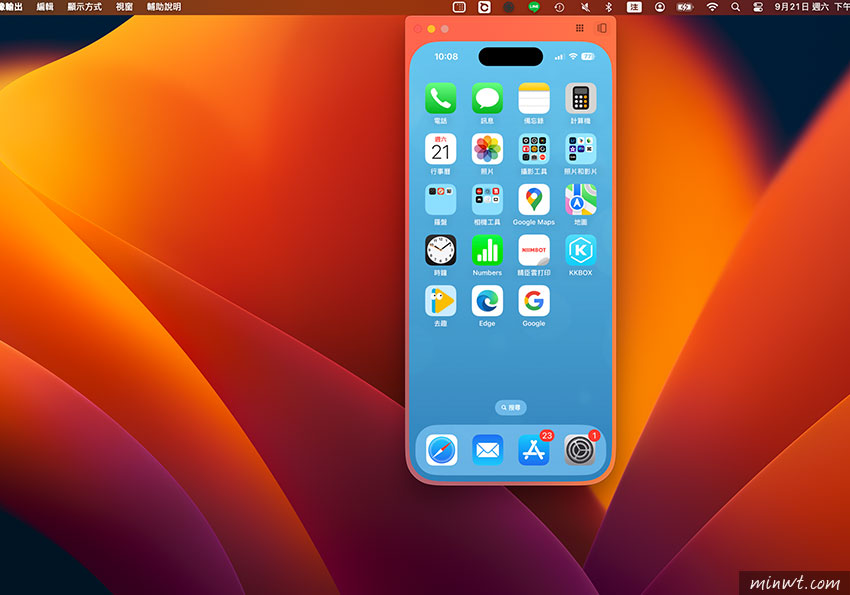
Task: Click the iPhone status bar time 10:08
Action: (x=446, y=56)
